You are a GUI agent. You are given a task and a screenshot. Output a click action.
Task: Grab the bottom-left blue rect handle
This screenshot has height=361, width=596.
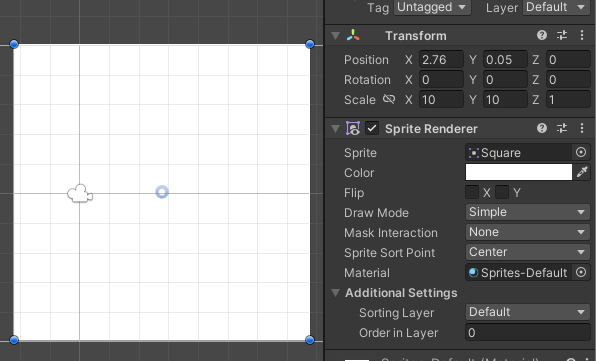(x=14, y=340)
